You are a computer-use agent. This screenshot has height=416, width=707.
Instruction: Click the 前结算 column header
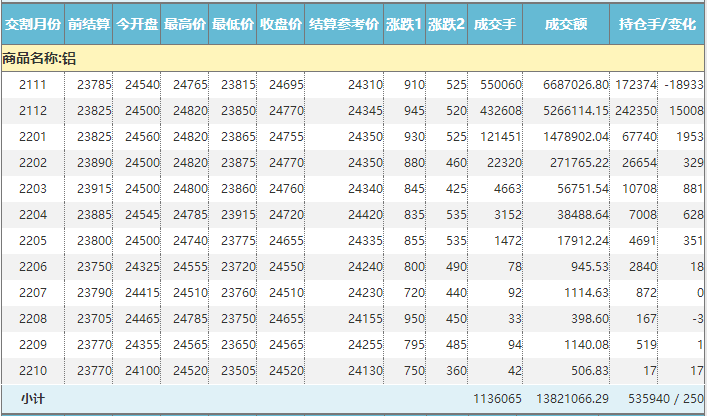coord(89,22)
